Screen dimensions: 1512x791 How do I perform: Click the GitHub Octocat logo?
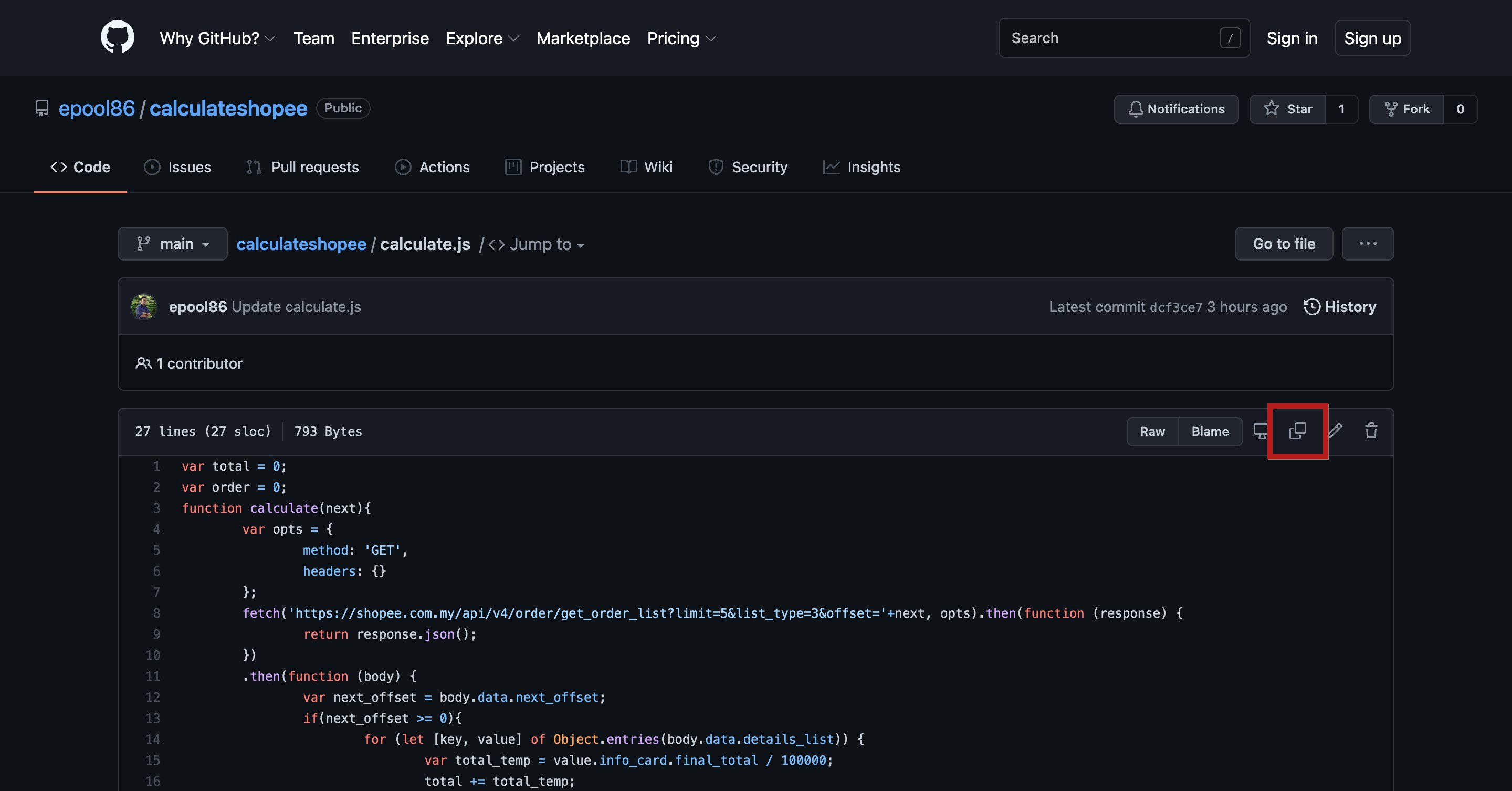[118, 37]
